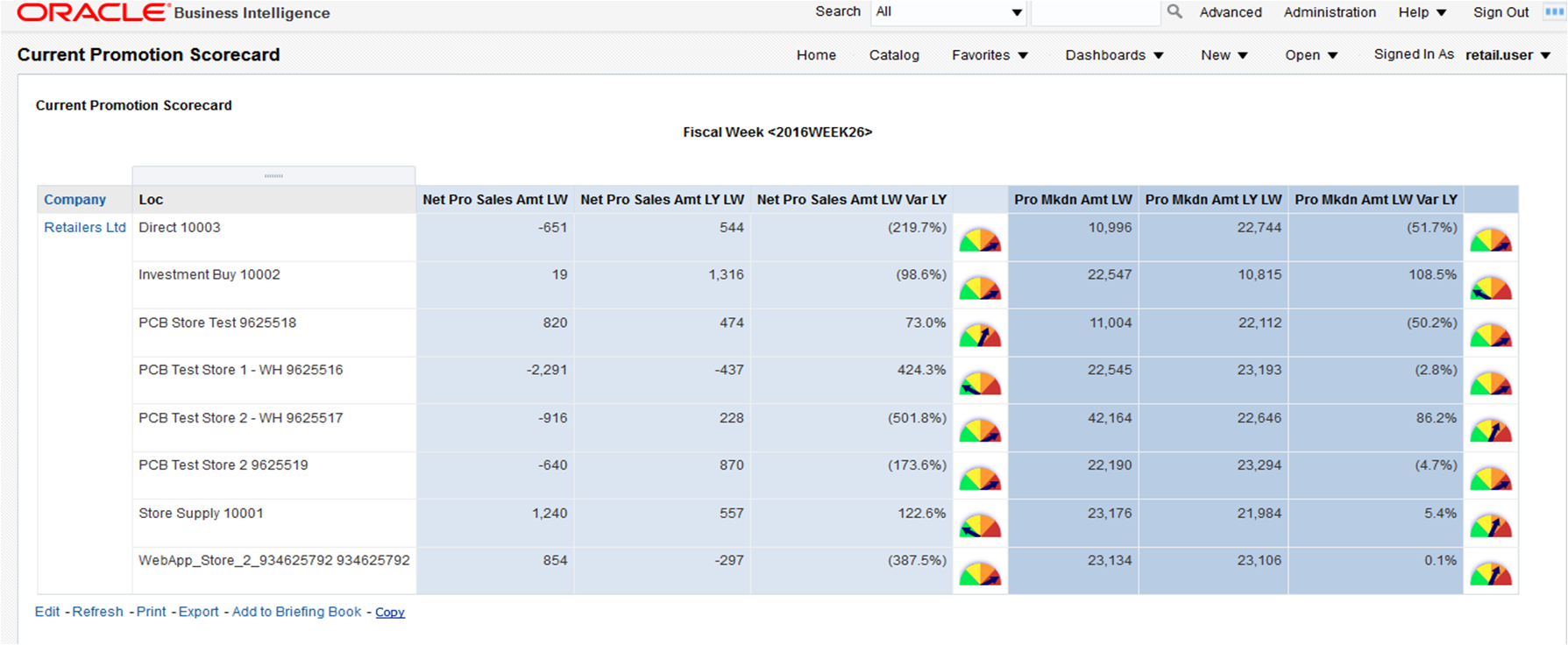Click markdown gauge for PCB Test Store 2 - WH 9625517
The image size is (1568, 645).
click(1491, 430)
